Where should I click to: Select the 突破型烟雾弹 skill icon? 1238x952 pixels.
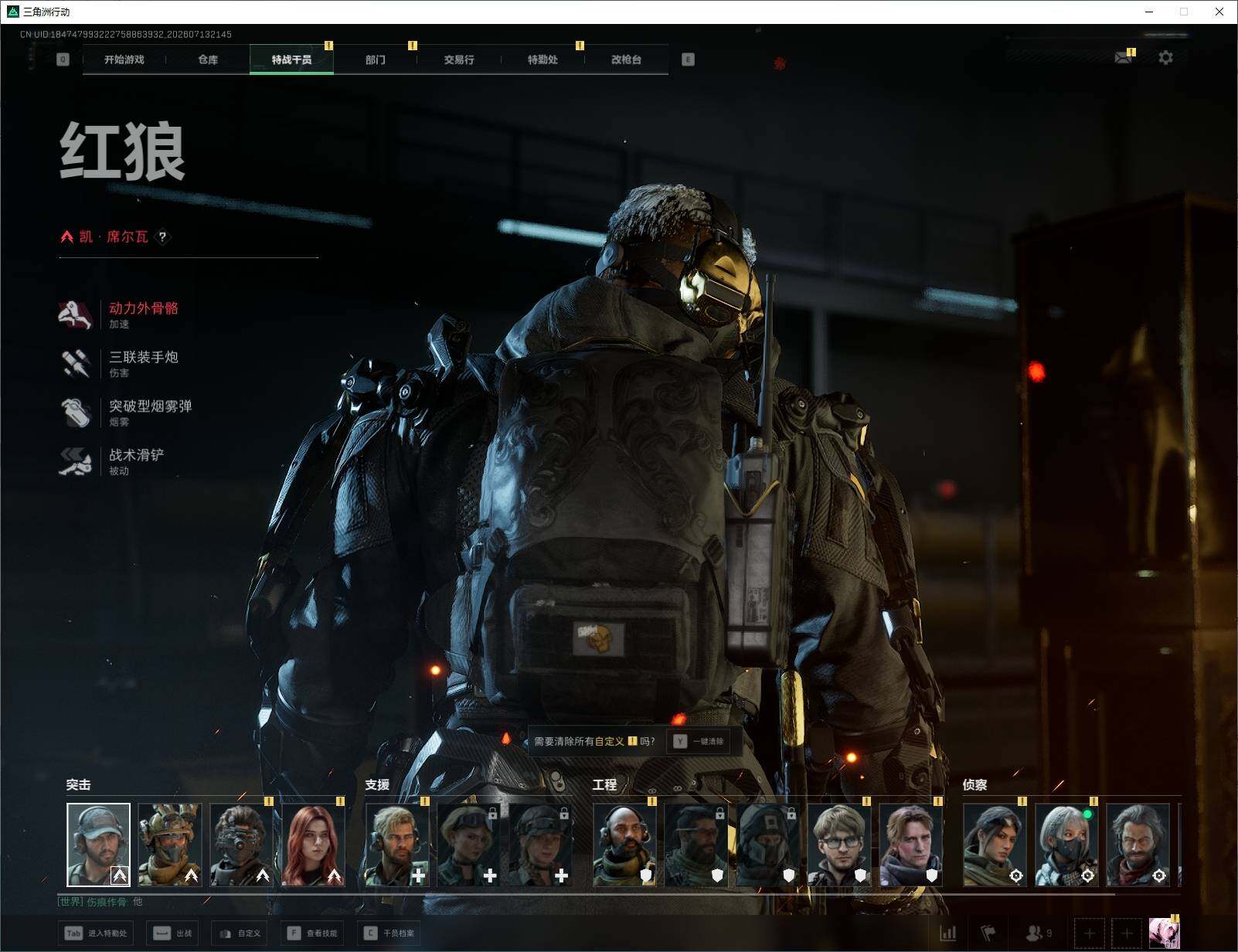pos(76,412)
